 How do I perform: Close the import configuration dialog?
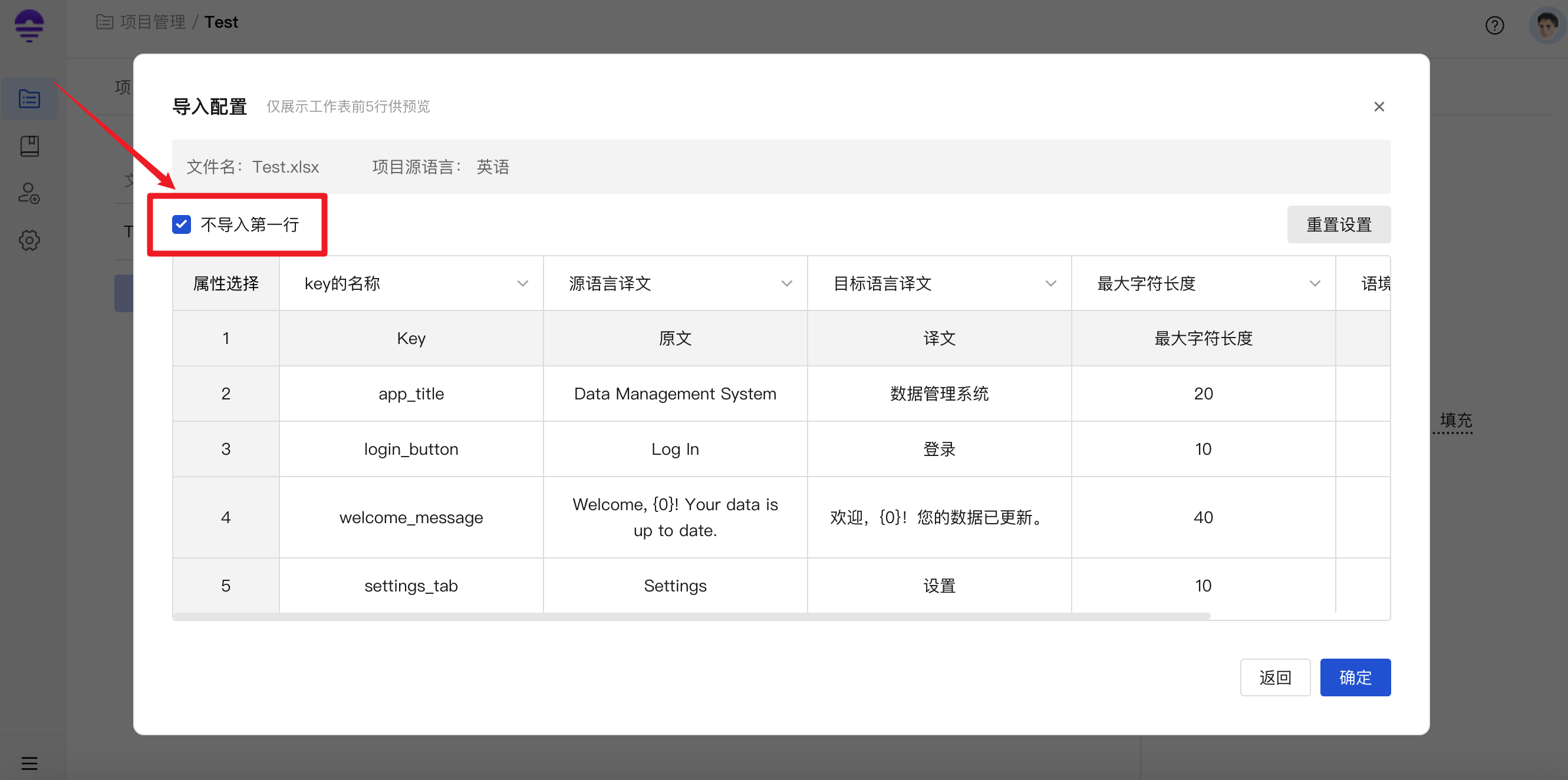pos(1379,107)
